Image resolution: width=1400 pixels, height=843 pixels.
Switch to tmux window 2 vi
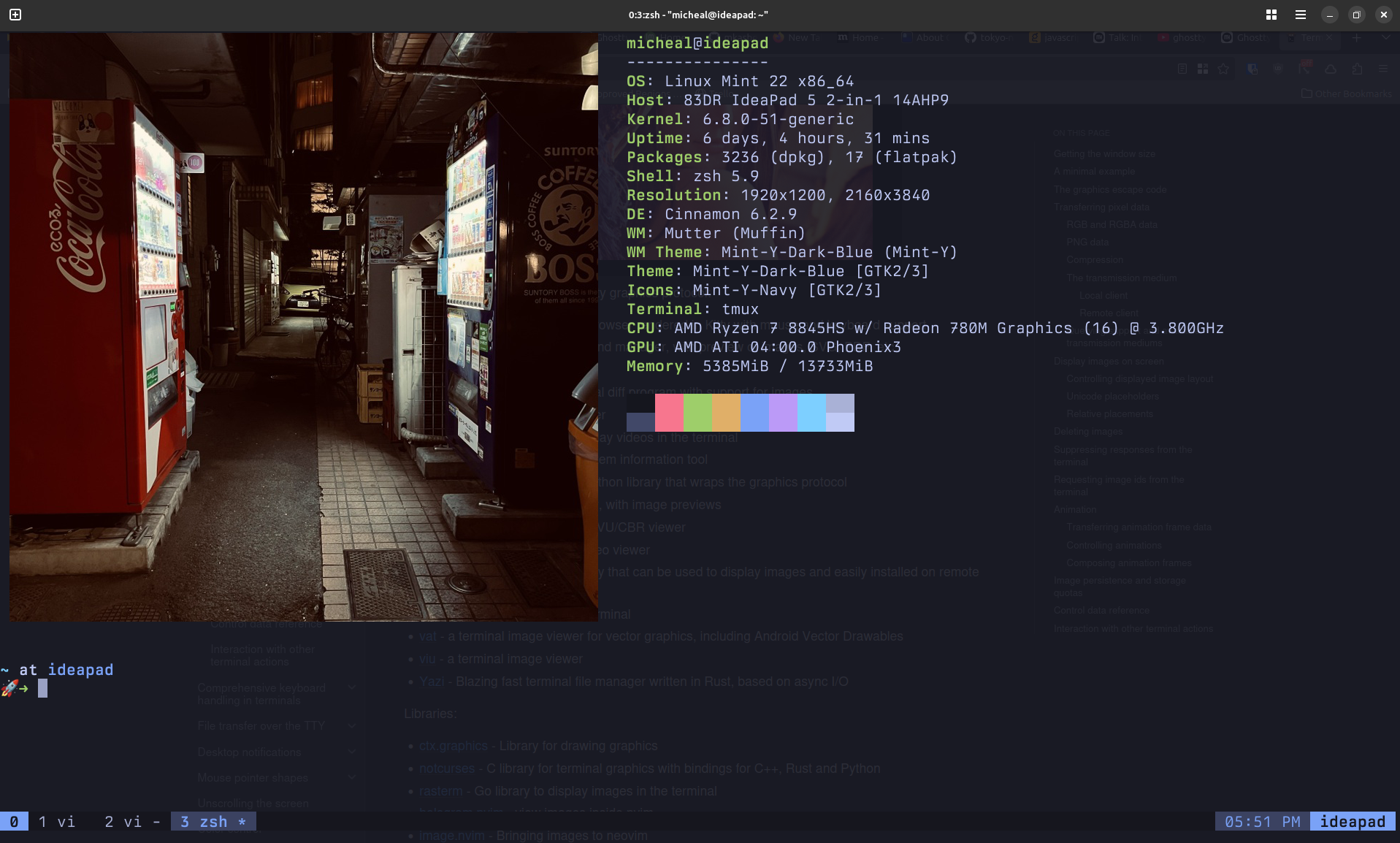(x=123, y=822)
